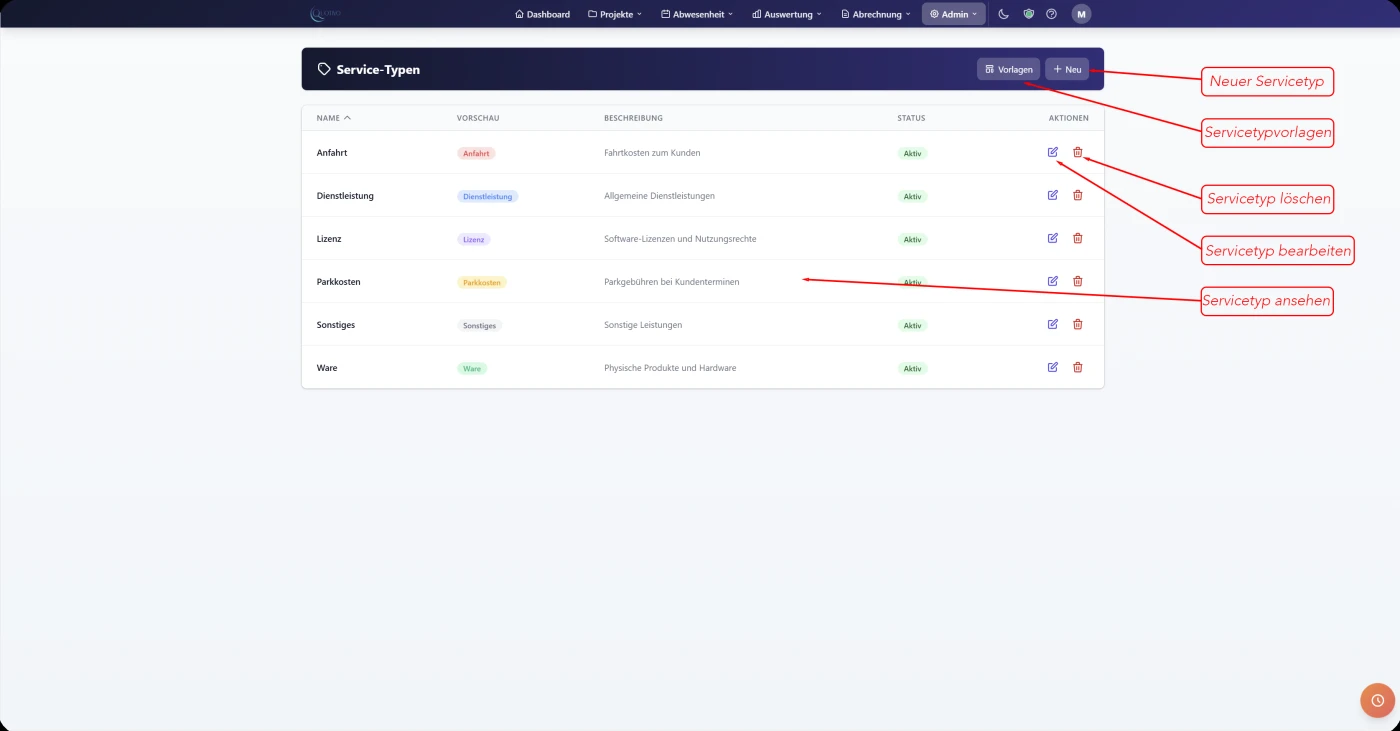The height and width of the screenshot is (731, 1400).
Task: Edit the Anfahrt service type
Action: (1052, 152)
